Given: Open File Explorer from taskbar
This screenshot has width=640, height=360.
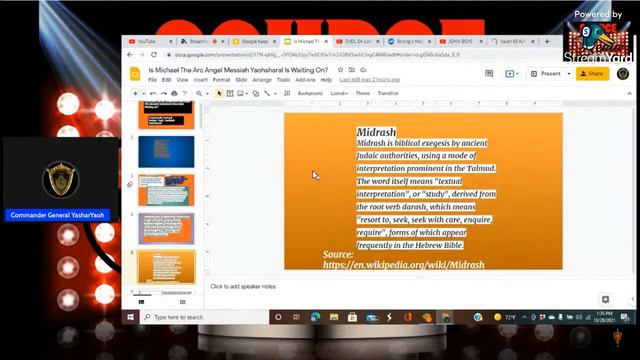Looking at the screenshot, I should (x=334, y=317).
